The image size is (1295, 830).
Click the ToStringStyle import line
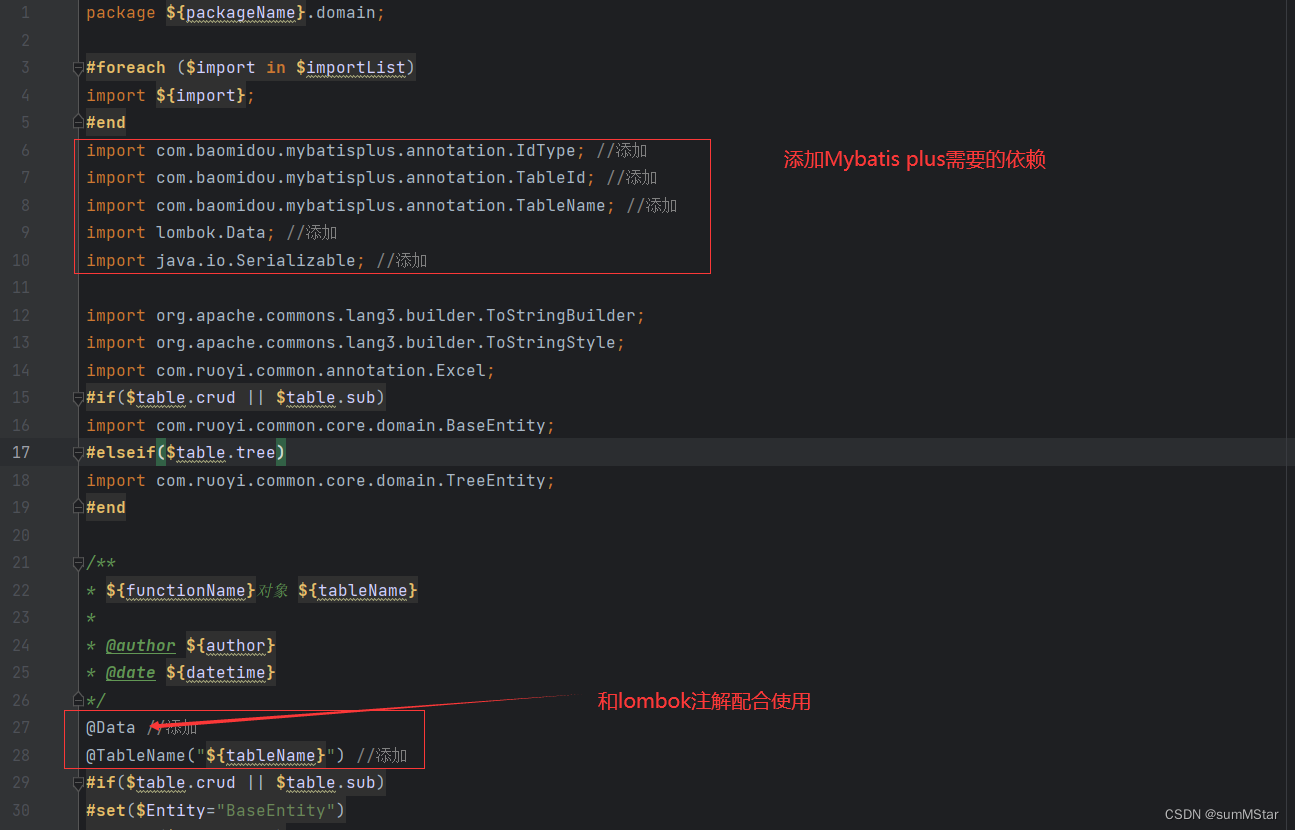tap(356, 343)
